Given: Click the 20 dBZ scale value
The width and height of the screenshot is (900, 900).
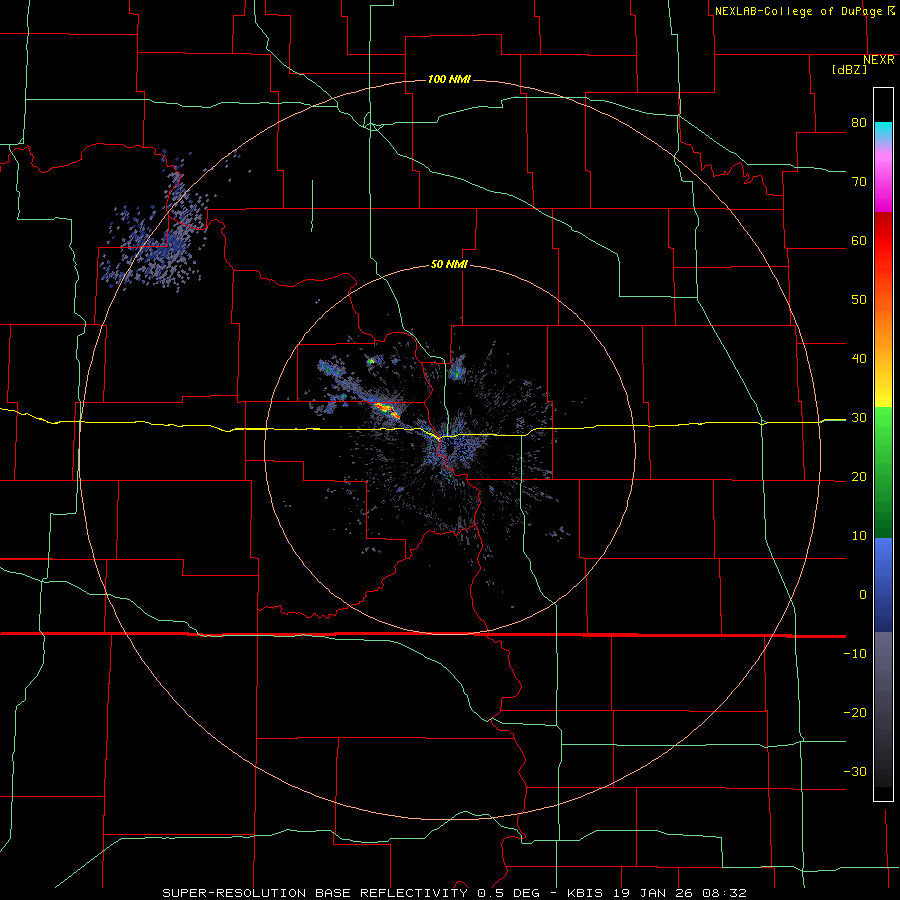Looking at the screenshot, I should pos(859,477).
